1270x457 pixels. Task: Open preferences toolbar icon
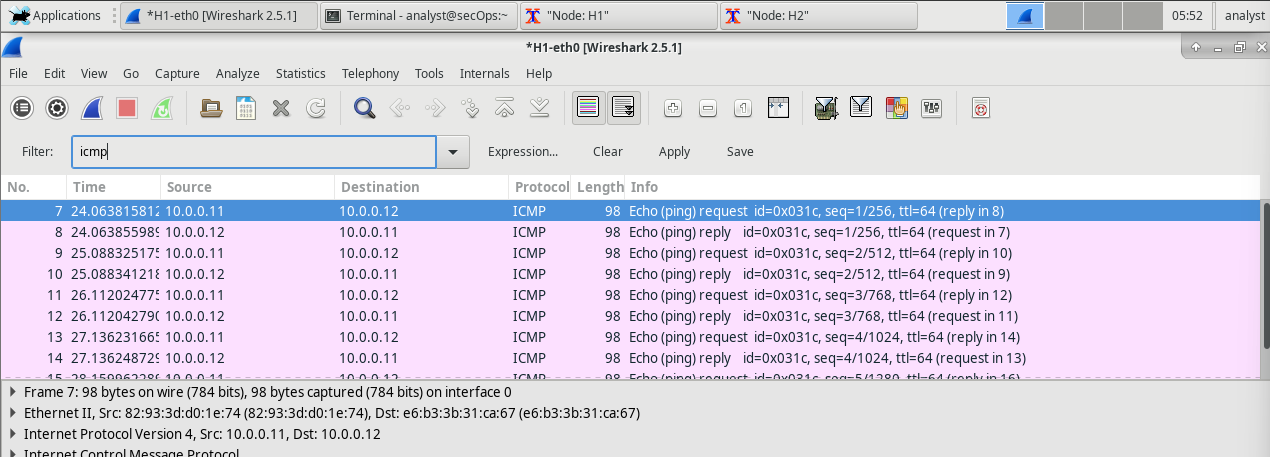[931, 108]
